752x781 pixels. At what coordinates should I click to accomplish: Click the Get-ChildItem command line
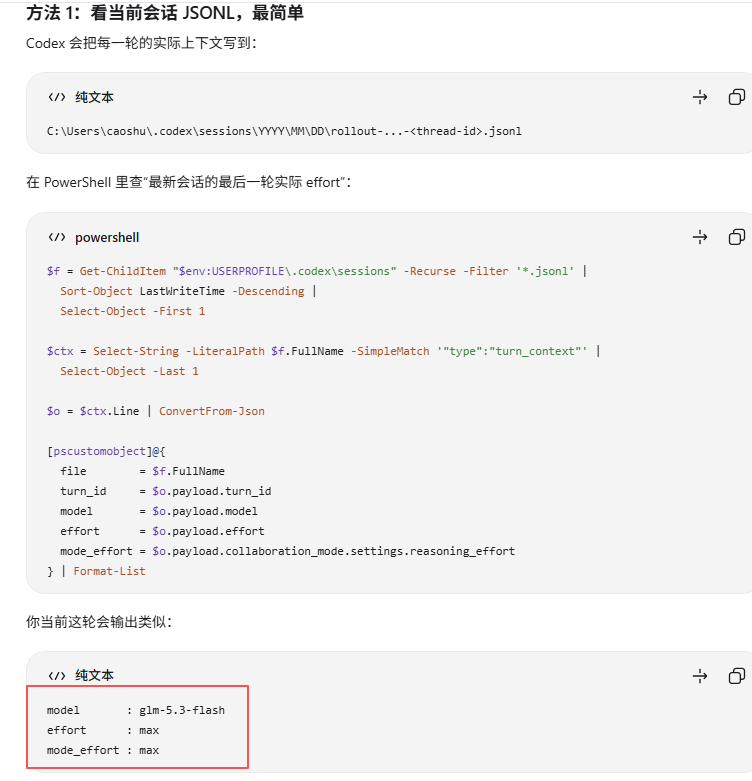pyautogui.click(x=317, y=271)
